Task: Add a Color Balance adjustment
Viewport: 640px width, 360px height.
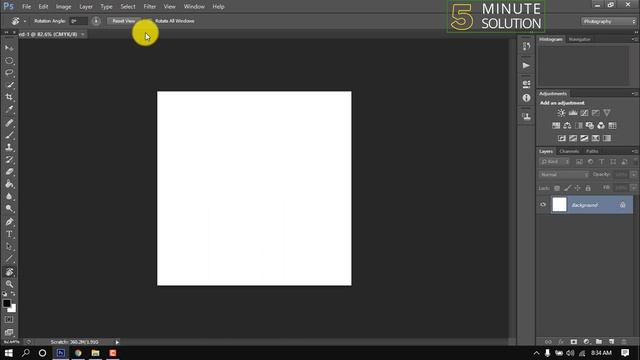Action: click(567, 126)
